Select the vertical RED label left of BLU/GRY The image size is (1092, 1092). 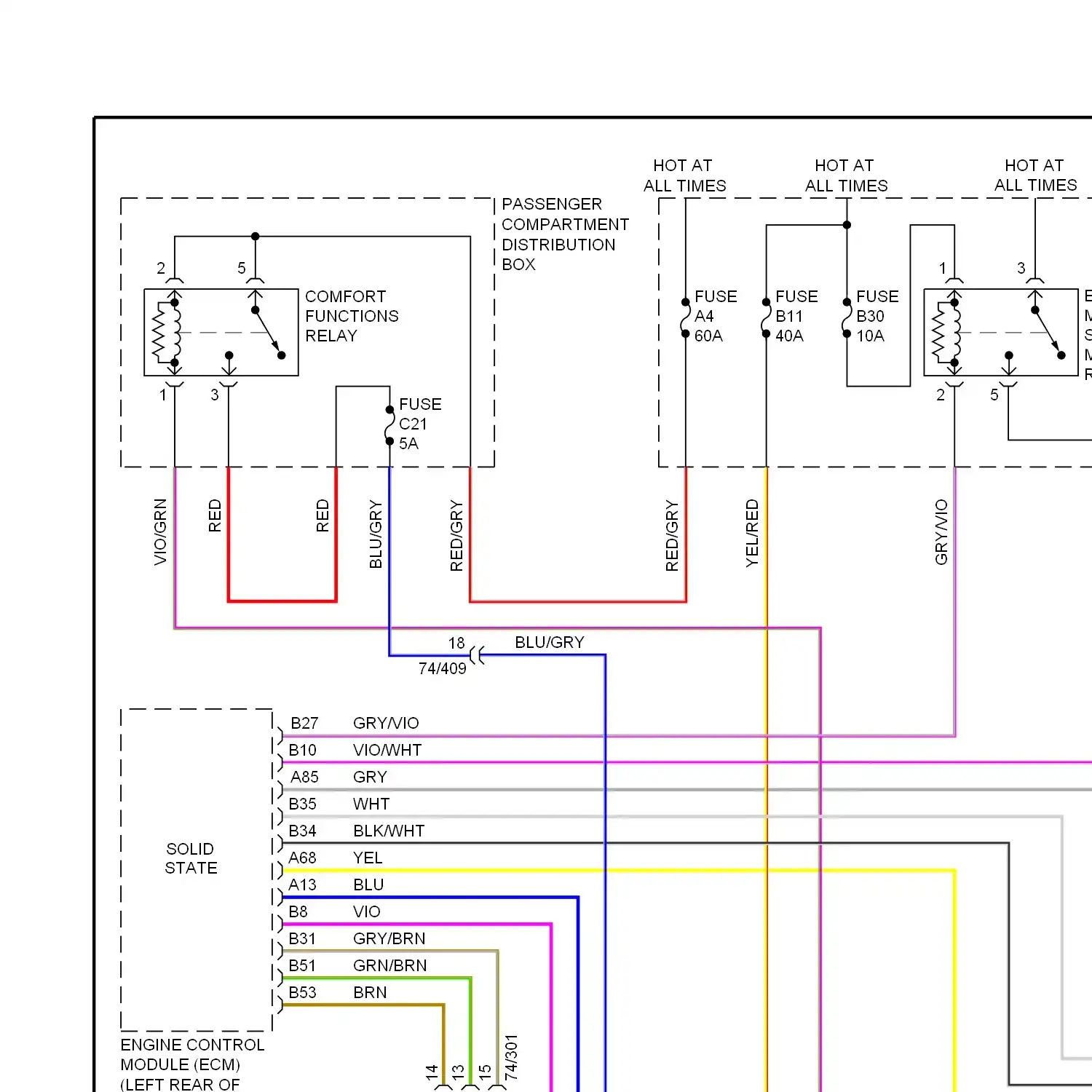[x=323, y=515]
